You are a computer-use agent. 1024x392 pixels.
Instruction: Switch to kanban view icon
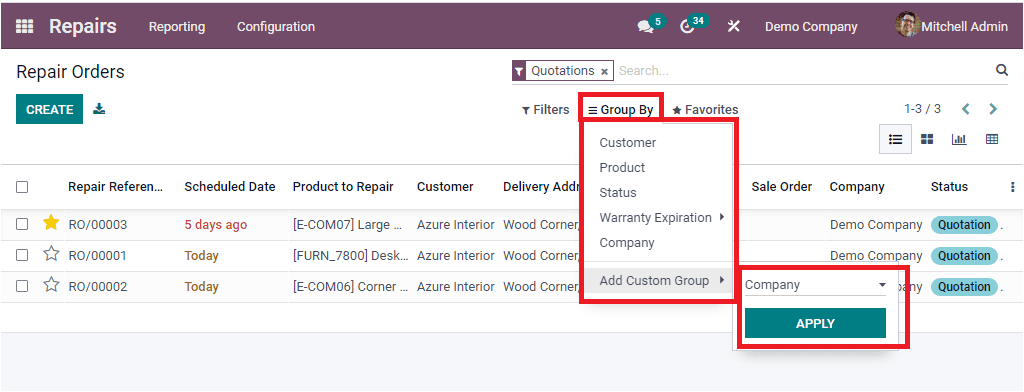click(x=927, y=139)
